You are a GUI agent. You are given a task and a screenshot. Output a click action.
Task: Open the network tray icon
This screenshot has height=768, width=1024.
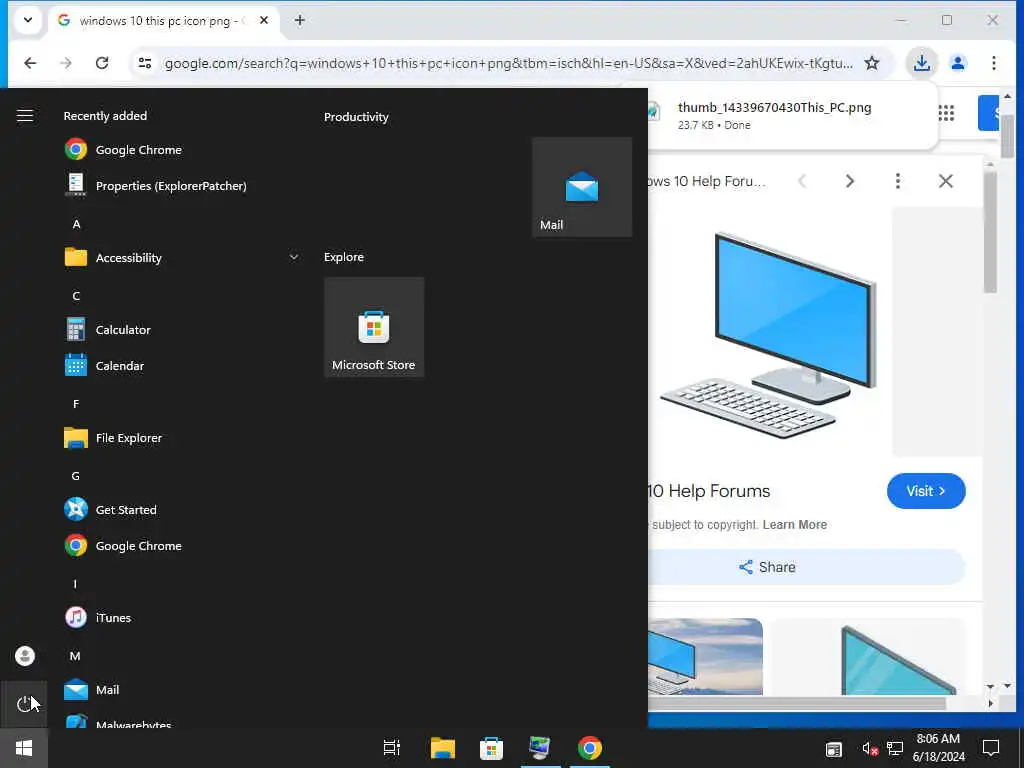click(x=895, y=748)
